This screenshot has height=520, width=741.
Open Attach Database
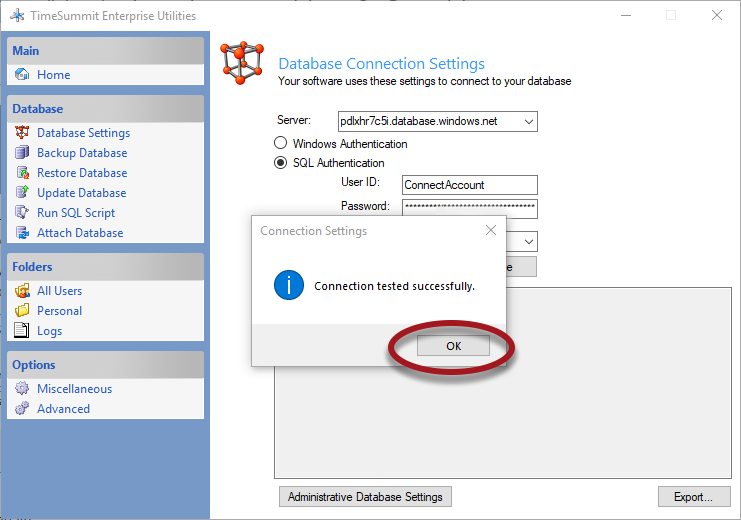point(80,233)
